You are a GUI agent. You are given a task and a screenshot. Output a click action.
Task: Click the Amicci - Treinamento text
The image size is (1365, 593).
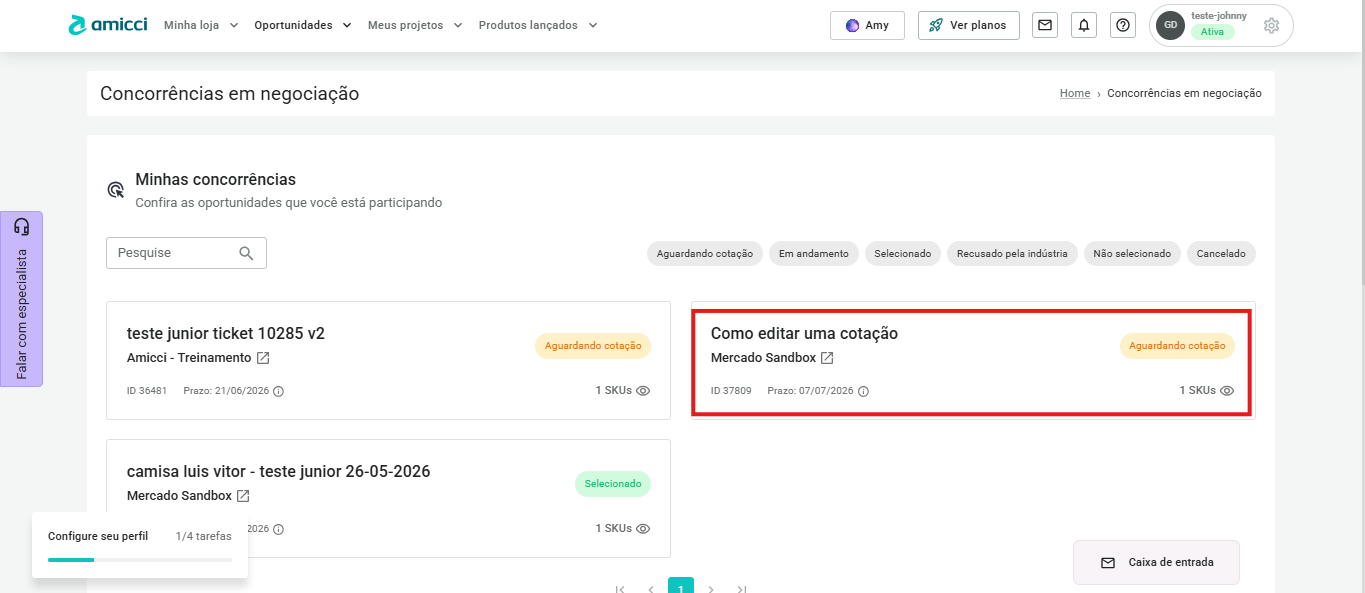(189, 358)
